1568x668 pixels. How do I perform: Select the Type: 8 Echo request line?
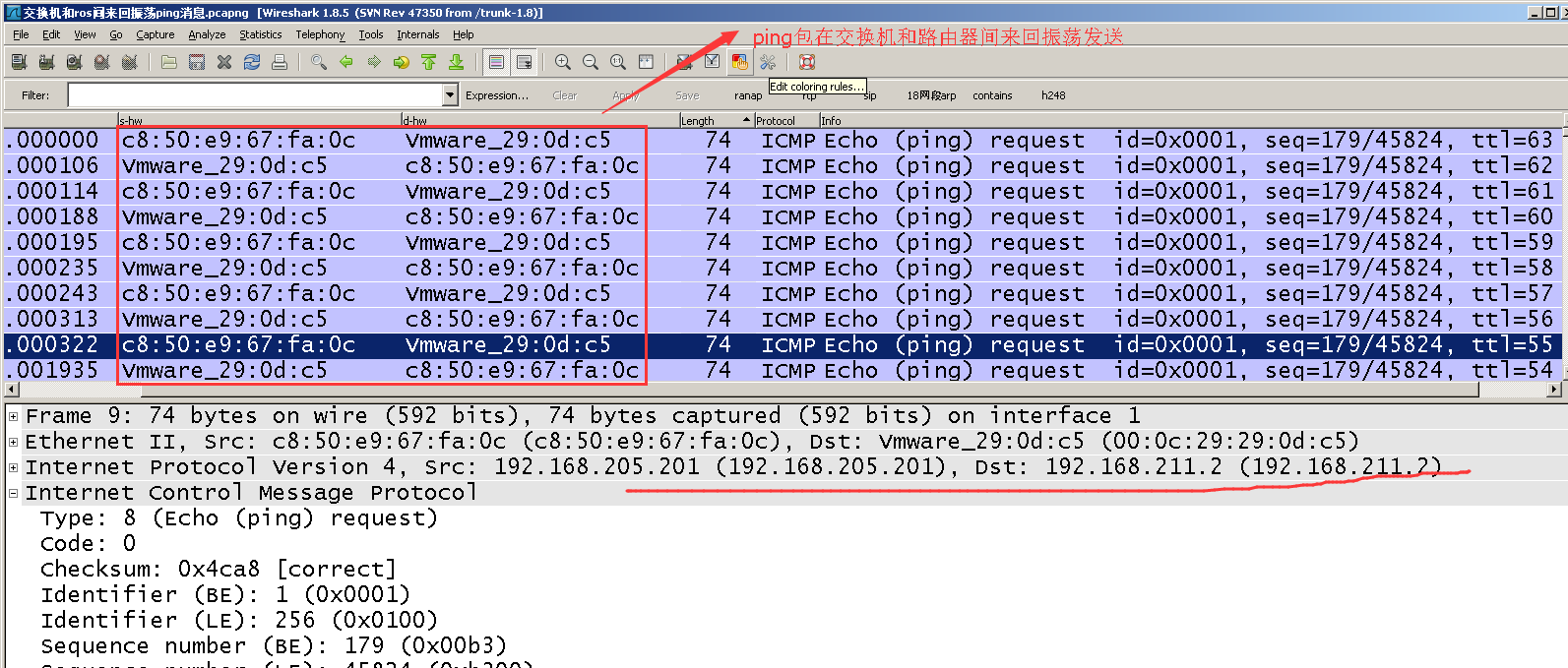(238, 518)
